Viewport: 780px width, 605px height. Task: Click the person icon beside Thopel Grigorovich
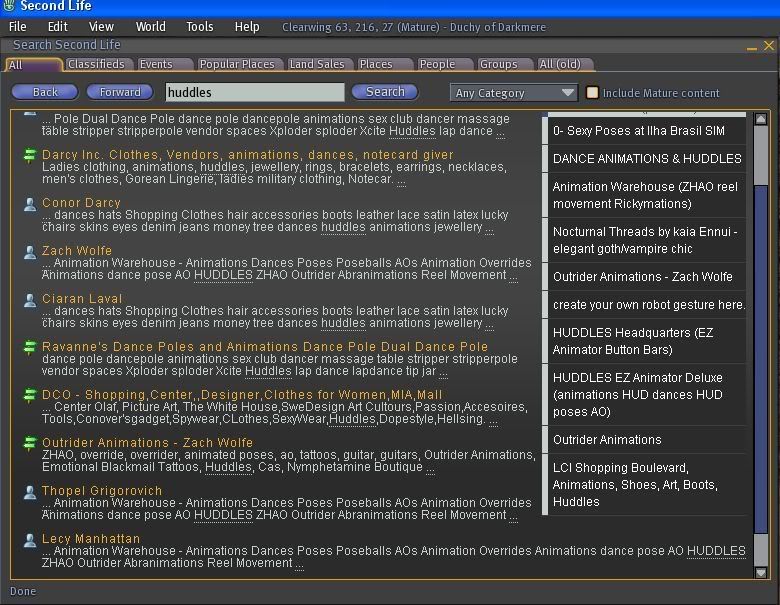(x=30, y=492)
